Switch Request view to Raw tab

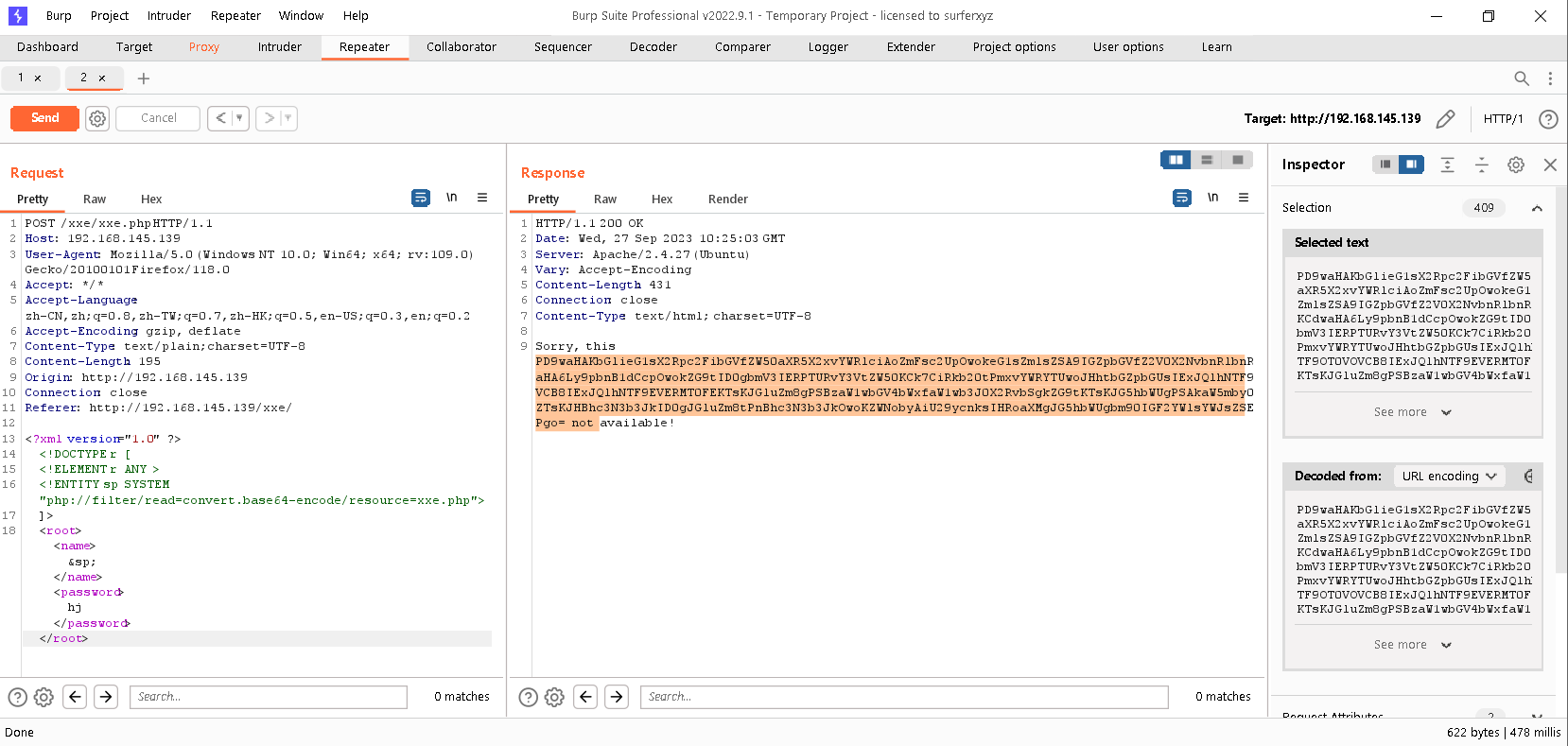[95, 200]
